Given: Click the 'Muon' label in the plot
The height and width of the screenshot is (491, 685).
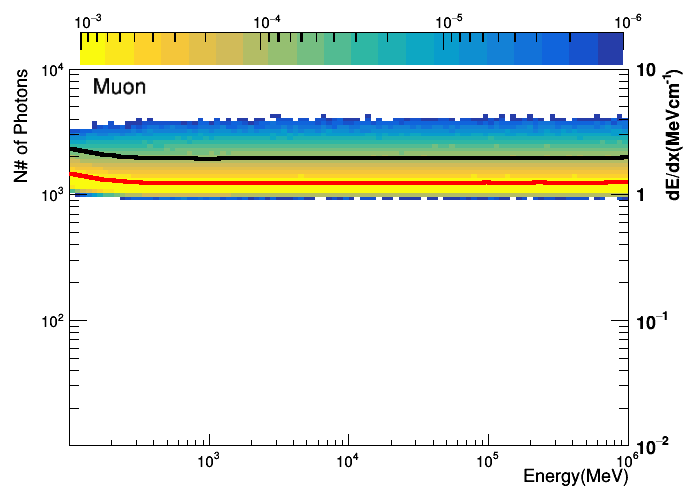Looking at the screenshot, I should tap(119, 86).
